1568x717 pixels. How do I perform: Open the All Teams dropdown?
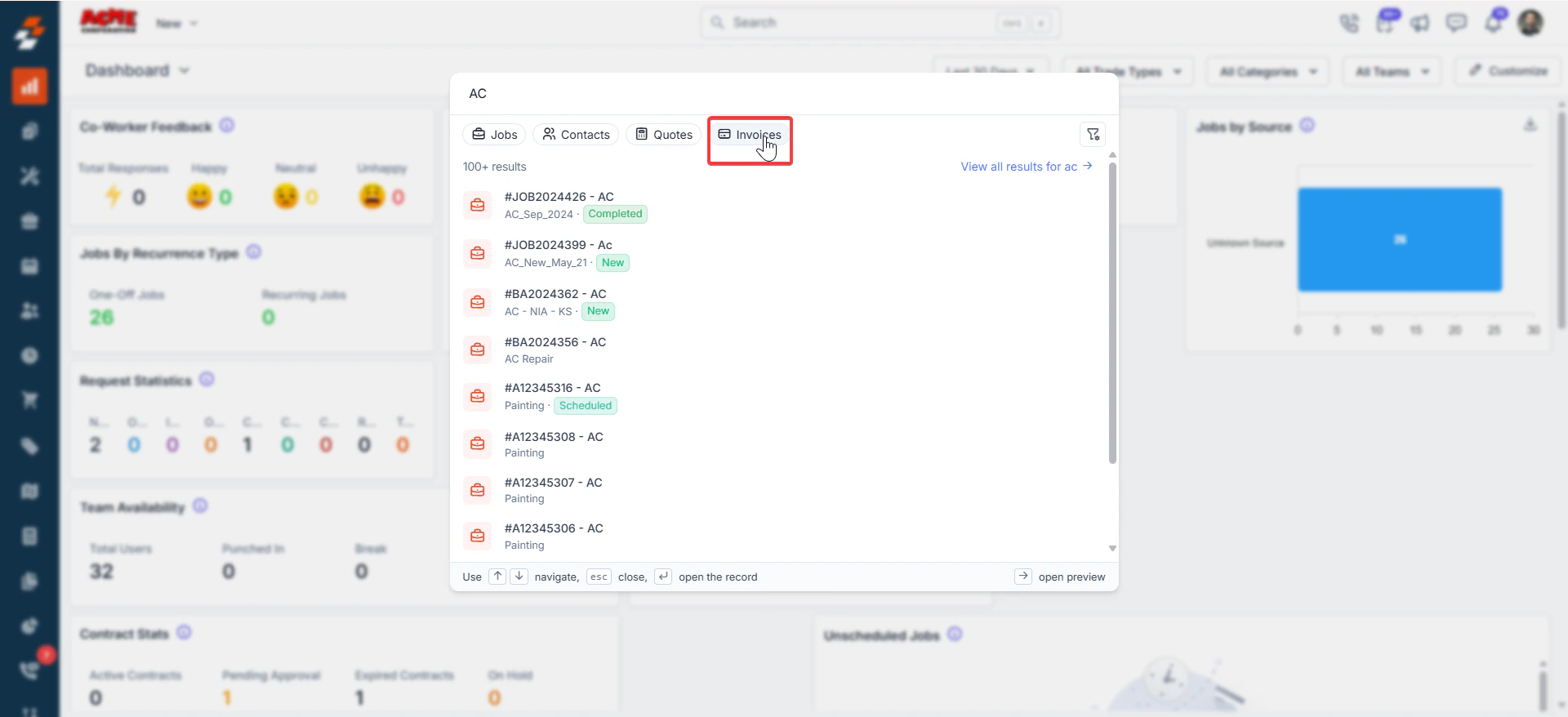(x=1392, y=72)
